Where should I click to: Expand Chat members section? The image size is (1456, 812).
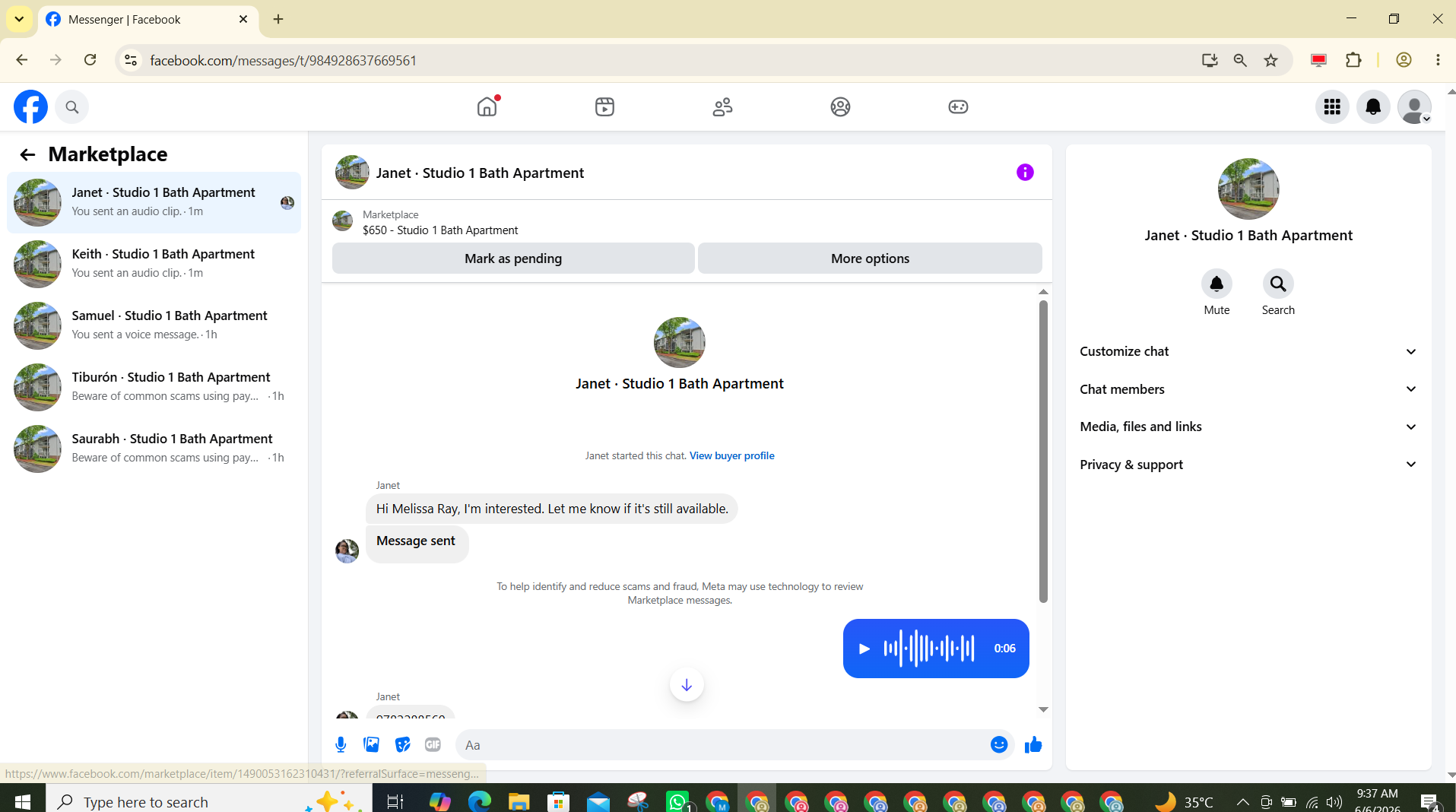point(1248,389)
